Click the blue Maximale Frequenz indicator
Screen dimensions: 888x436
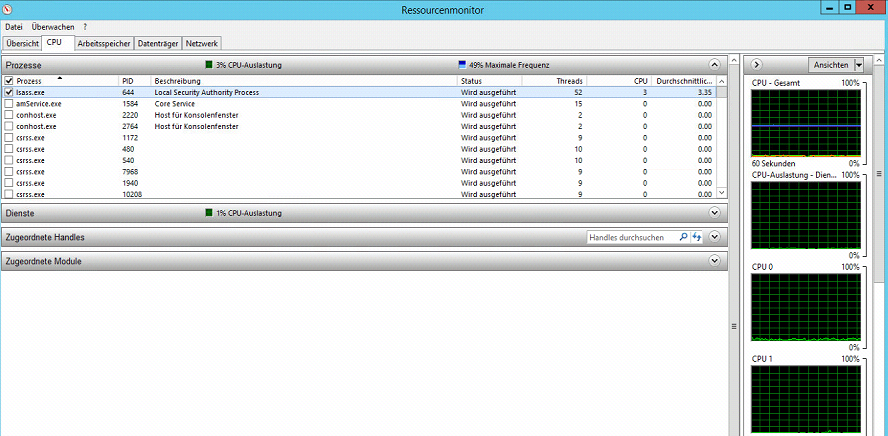[x=462, y=65]
